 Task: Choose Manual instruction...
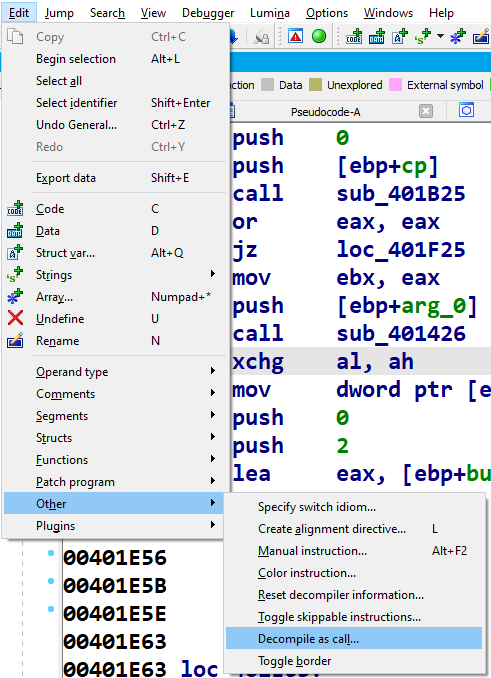pyautogui.click(x=354, y=551)
